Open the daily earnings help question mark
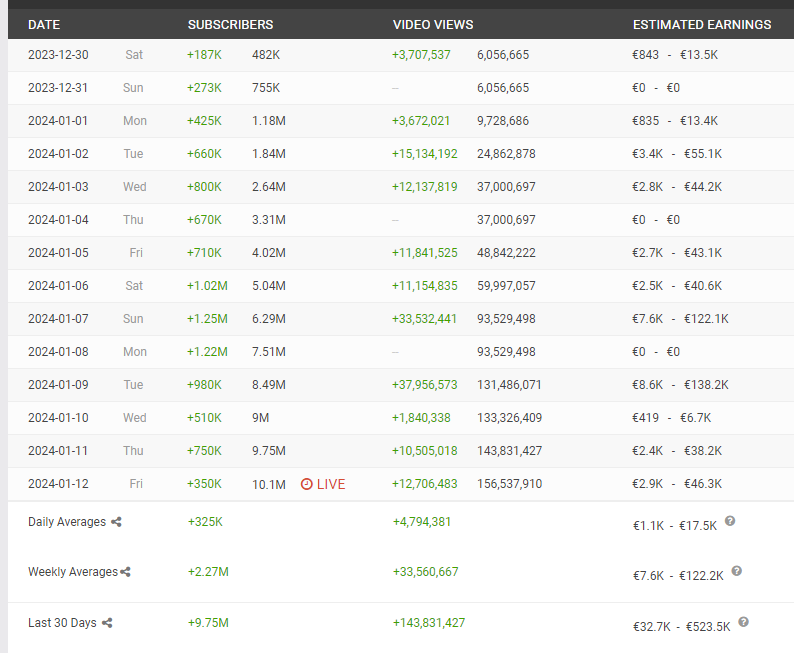Screen dimensions: 794x653 click(x=730, y=520)
